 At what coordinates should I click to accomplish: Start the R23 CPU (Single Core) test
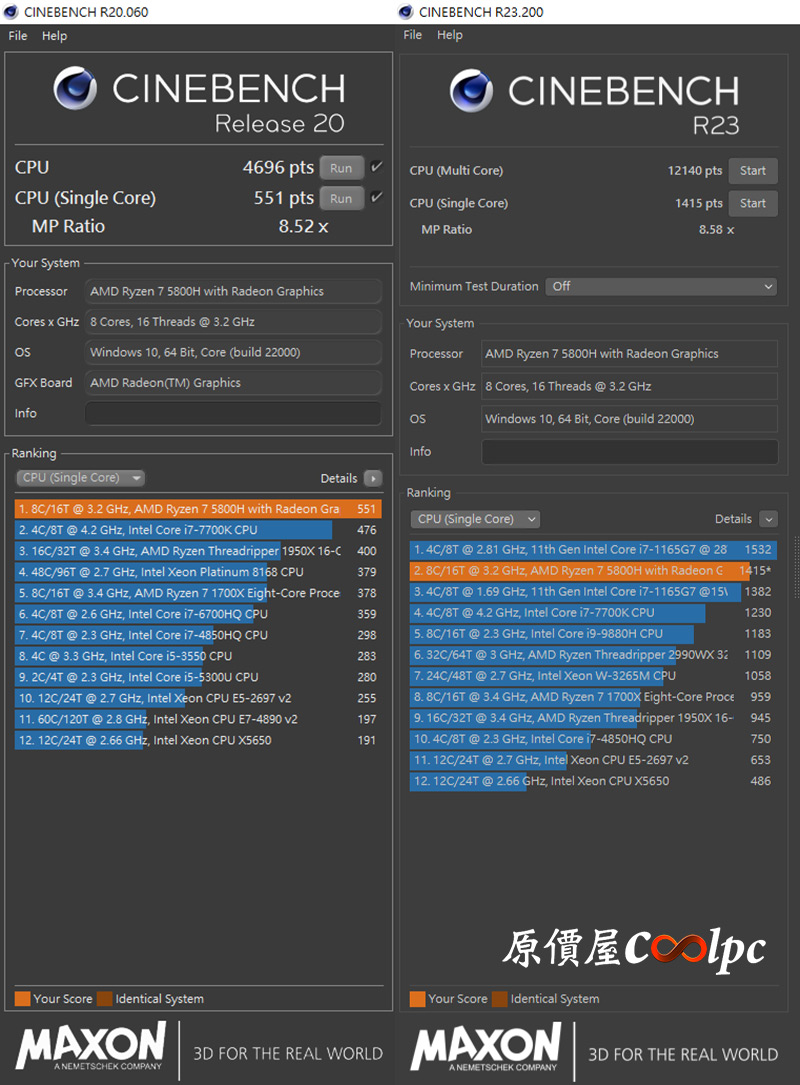tap(753, 203)
